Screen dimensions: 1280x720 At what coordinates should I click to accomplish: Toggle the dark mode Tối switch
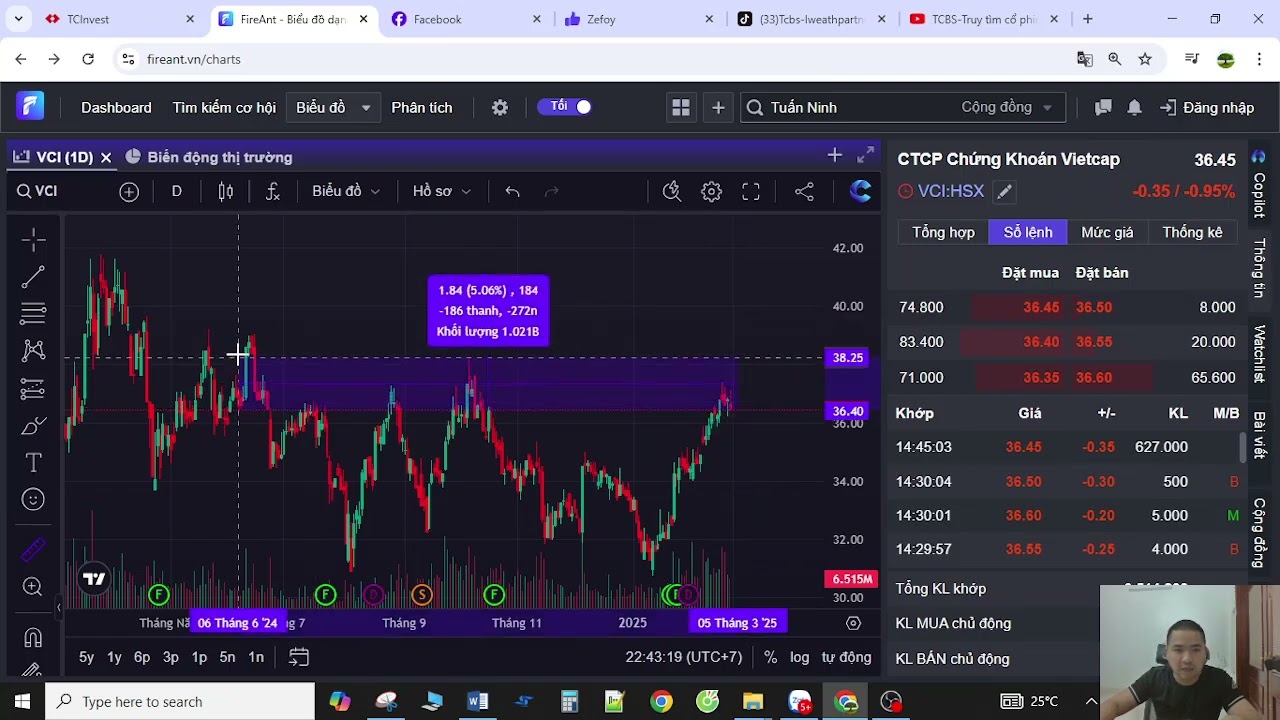tap(566, 106)
